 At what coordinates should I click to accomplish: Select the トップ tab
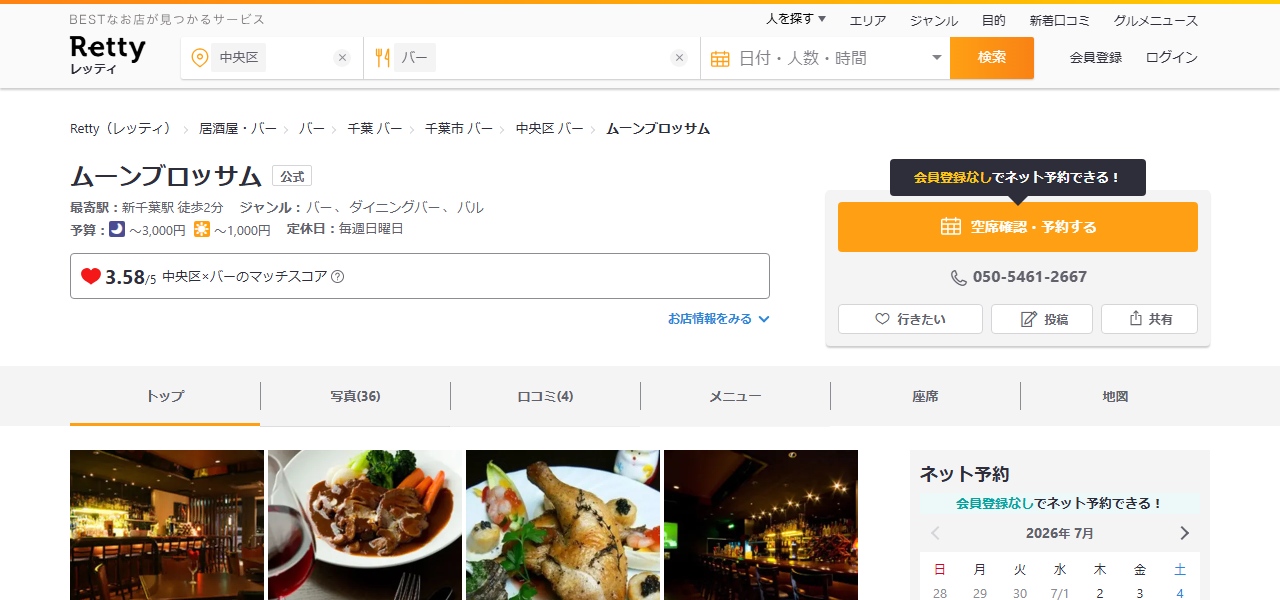[x=165, y=396]
